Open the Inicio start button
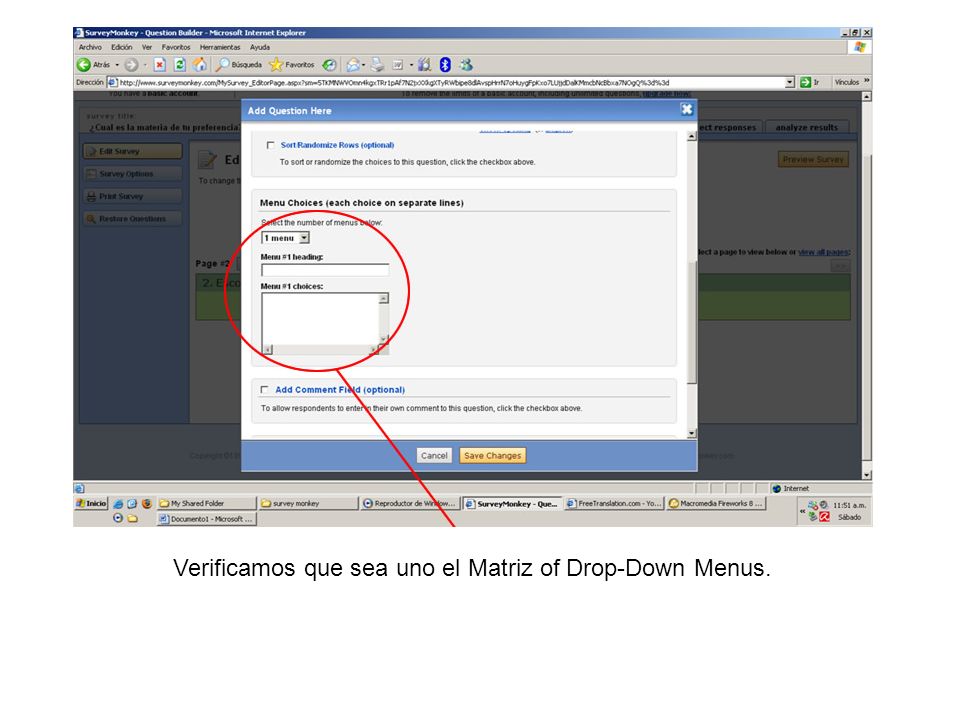This screenshot has width=960, height=720. [x=91, y=503]
